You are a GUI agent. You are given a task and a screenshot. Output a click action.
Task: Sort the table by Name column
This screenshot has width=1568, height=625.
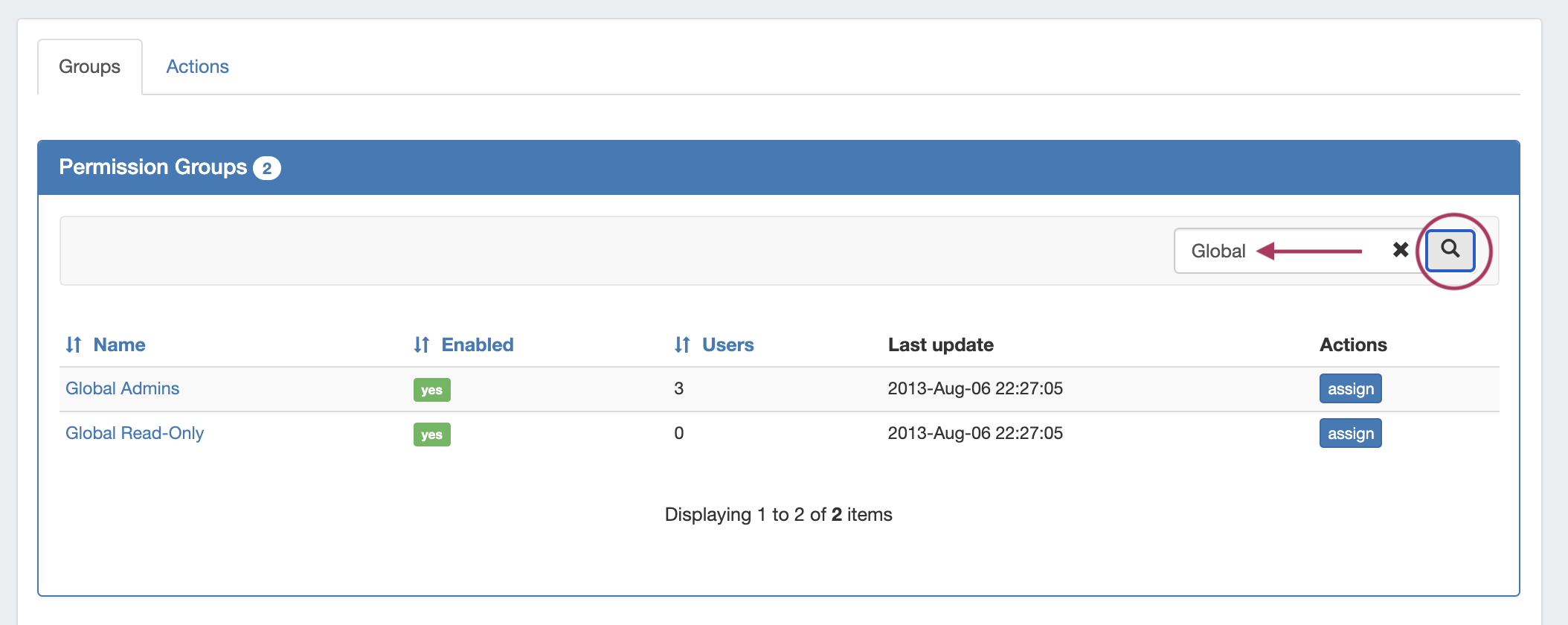pos(119,344)
